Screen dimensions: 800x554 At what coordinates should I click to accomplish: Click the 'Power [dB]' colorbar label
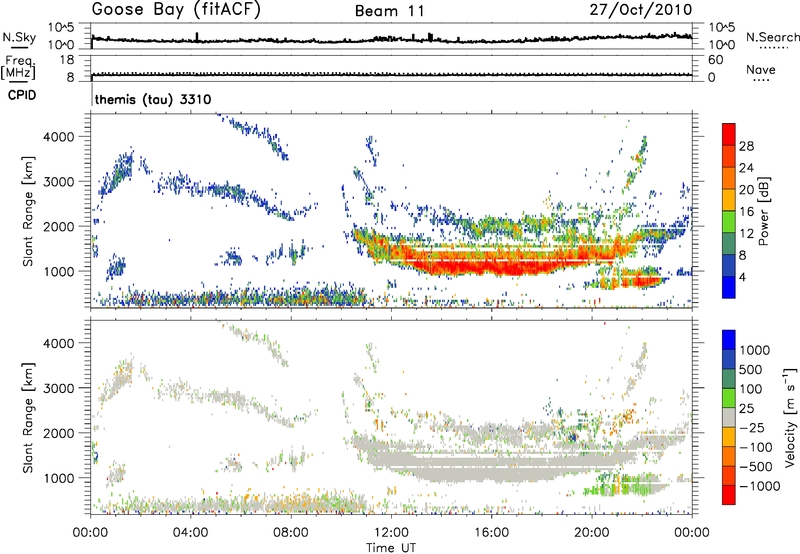[764, 211]
